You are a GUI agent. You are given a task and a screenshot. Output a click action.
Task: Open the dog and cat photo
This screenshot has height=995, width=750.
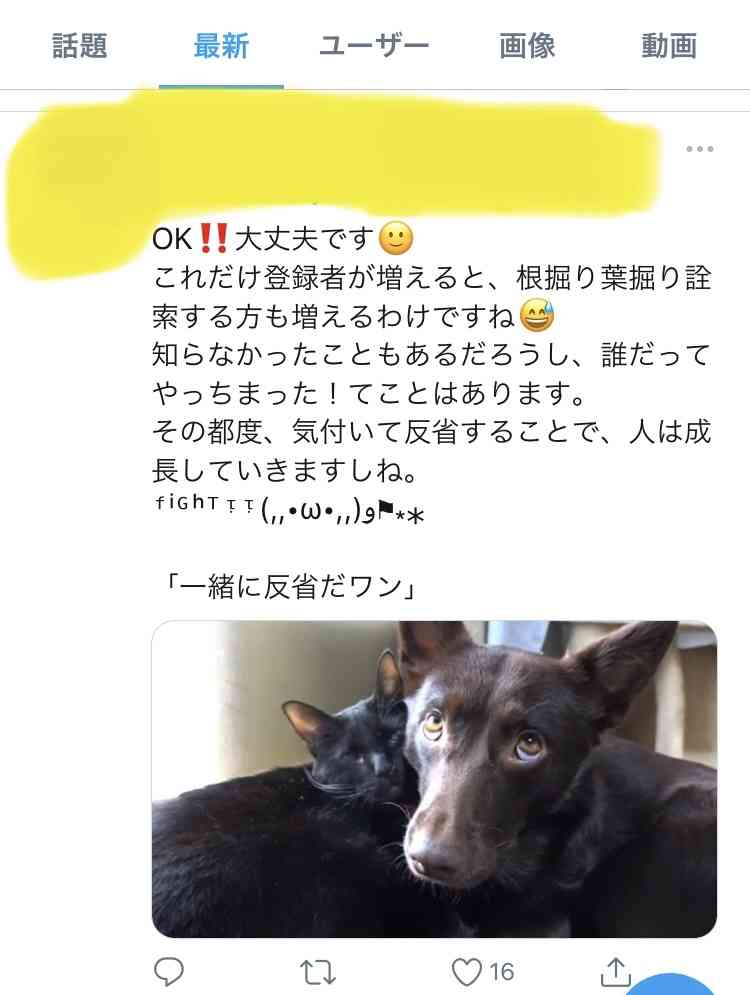coord(434,779)
